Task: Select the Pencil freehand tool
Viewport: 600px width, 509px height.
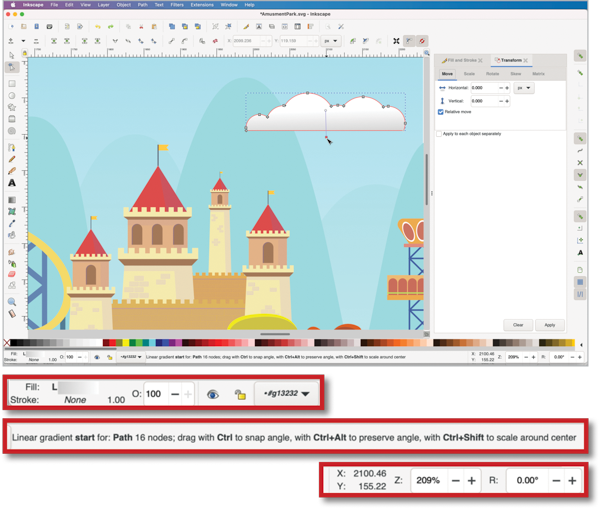Action: point(12,159)
